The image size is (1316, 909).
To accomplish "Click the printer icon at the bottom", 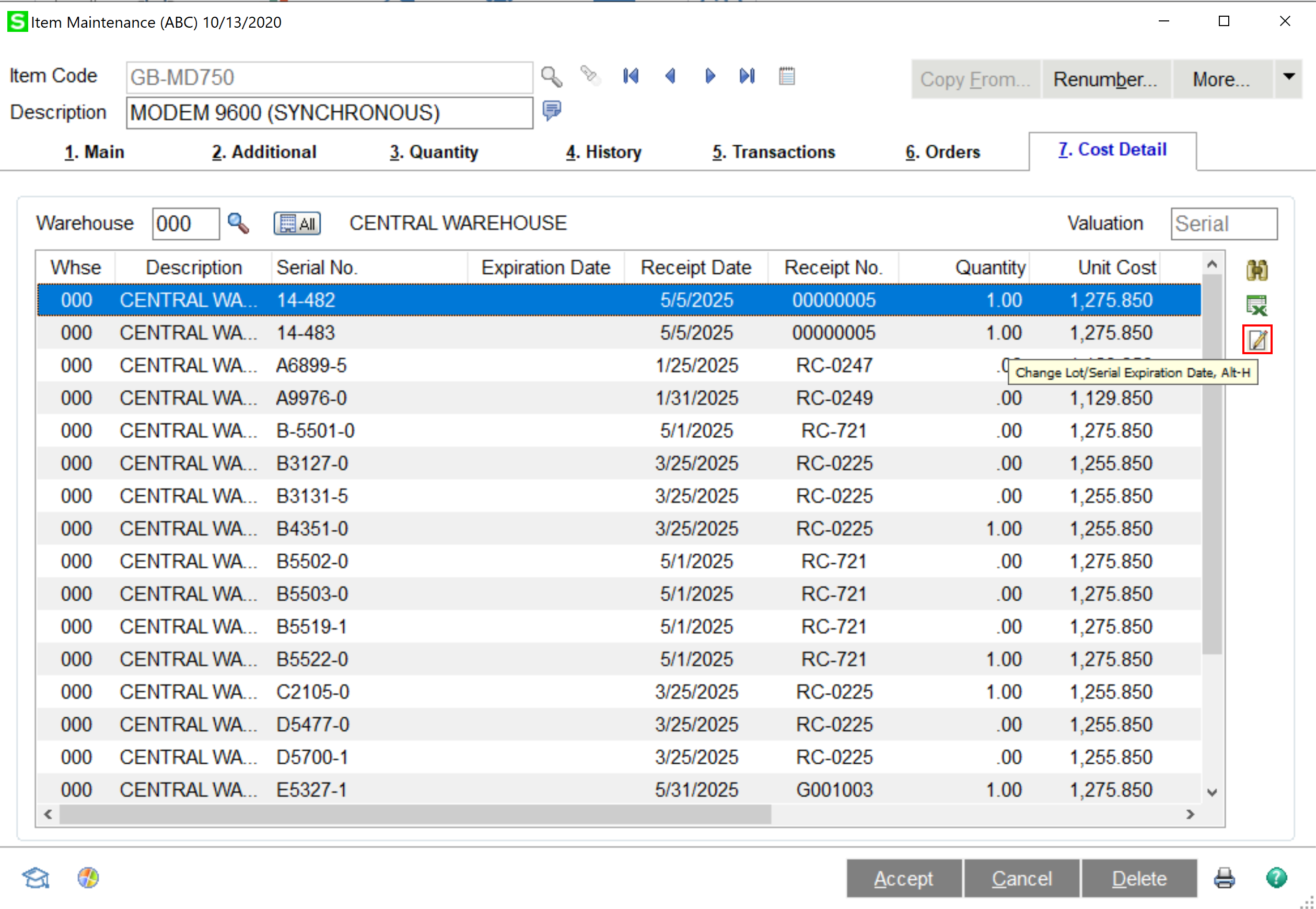I will pos(1225,878).
